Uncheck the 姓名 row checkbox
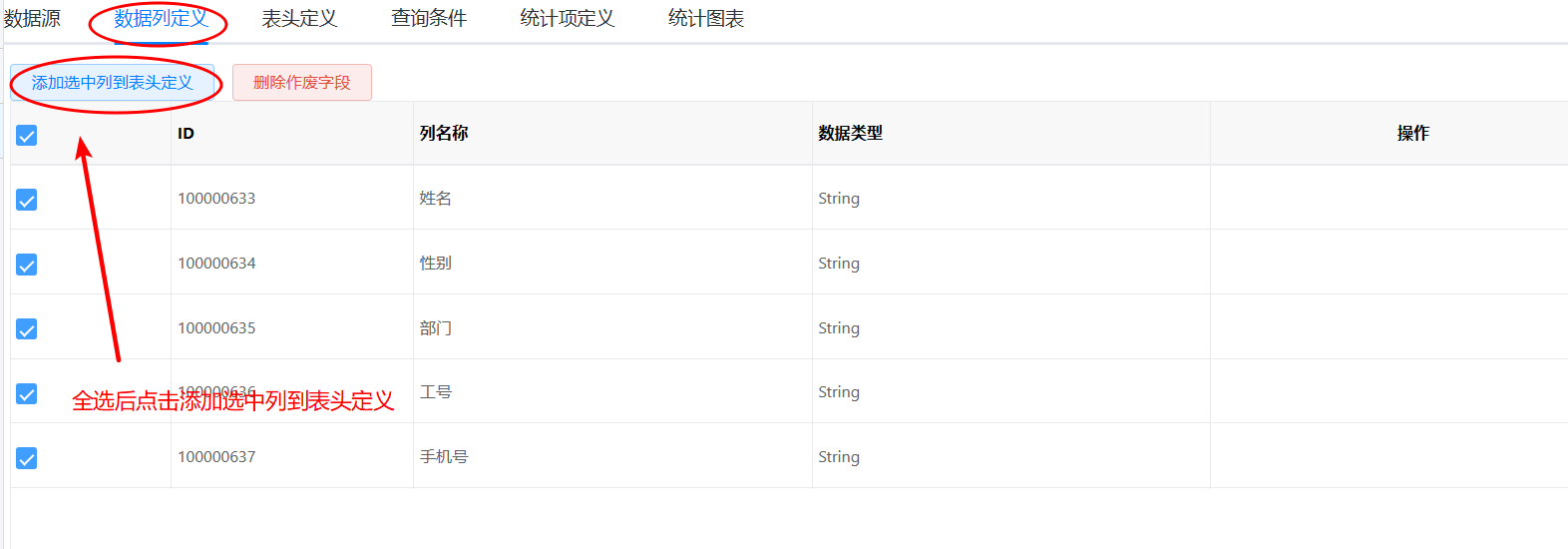Viewport: 1568px width, 549px height. tap(27, 200)
